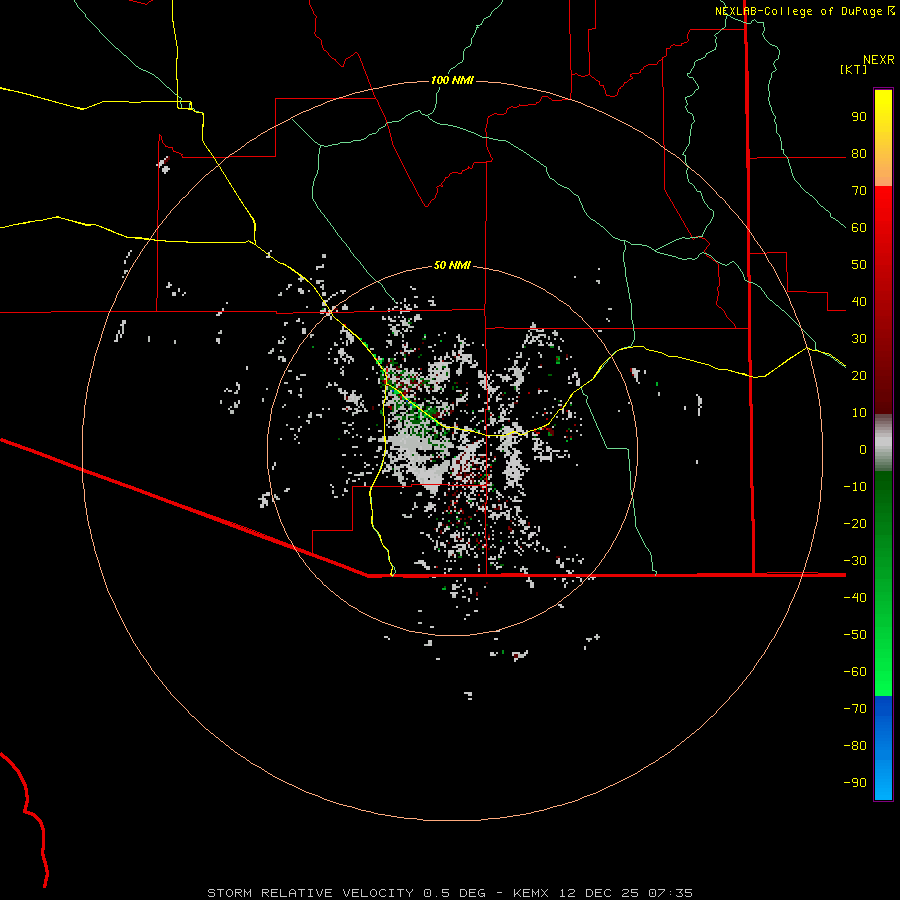
Task: Click the 90 value on the velocity scale
Action: pyautogui.click(x=859, y=117)
